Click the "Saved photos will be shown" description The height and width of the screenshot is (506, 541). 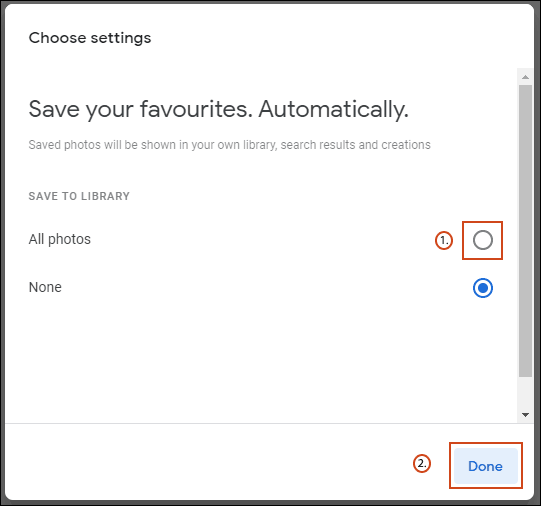pyautogui.click(x=229, y=145)
